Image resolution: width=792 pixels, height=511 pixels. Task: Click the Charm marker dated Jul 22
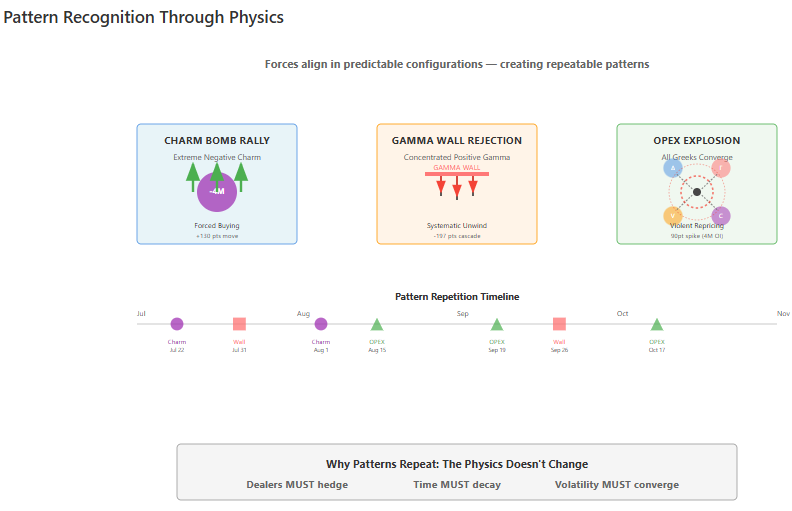coord(177,324)
